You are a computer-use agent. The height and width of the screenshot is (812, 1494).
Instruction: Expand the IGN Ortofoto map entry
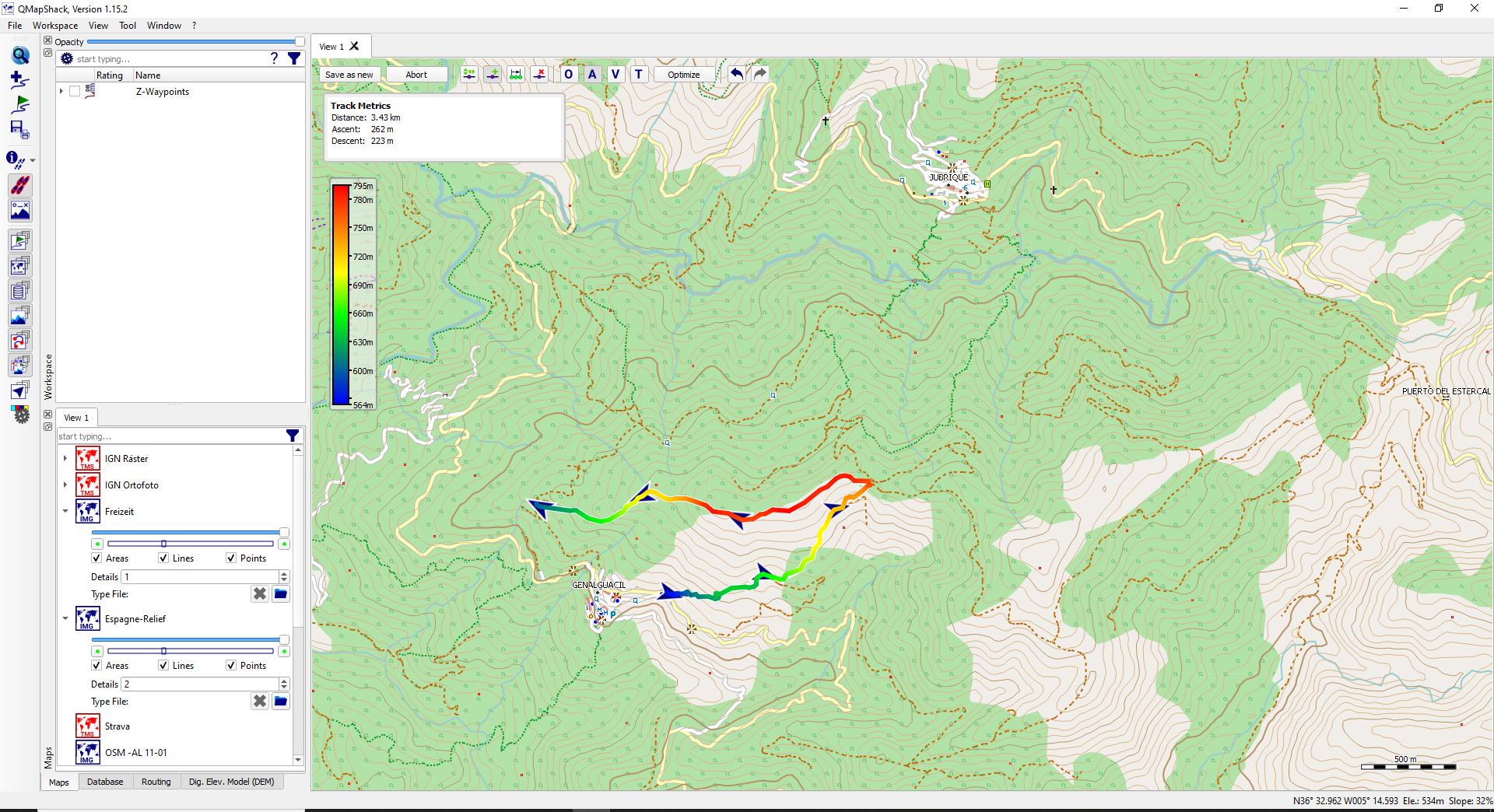(65, 485)
